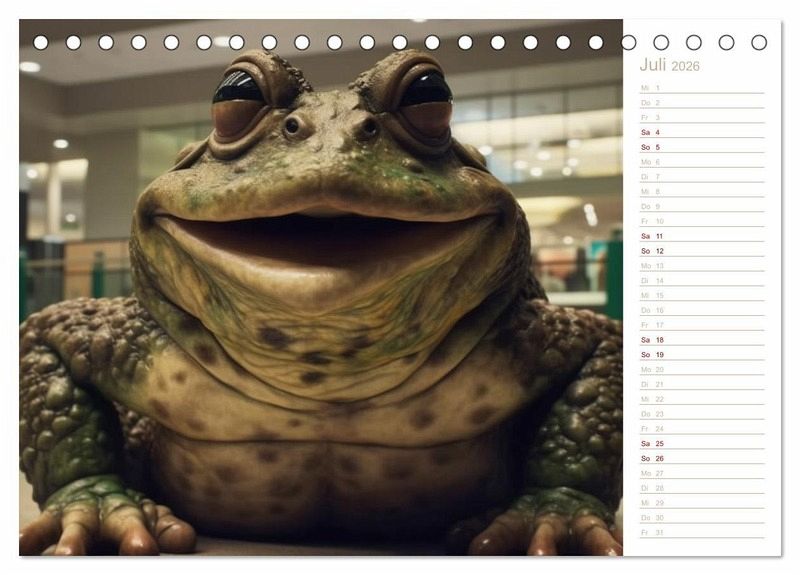Select the Sa 25 calendar entry
Image resolution: width=800 pixels, height=575 pixels.
click(x=700, y=443)
